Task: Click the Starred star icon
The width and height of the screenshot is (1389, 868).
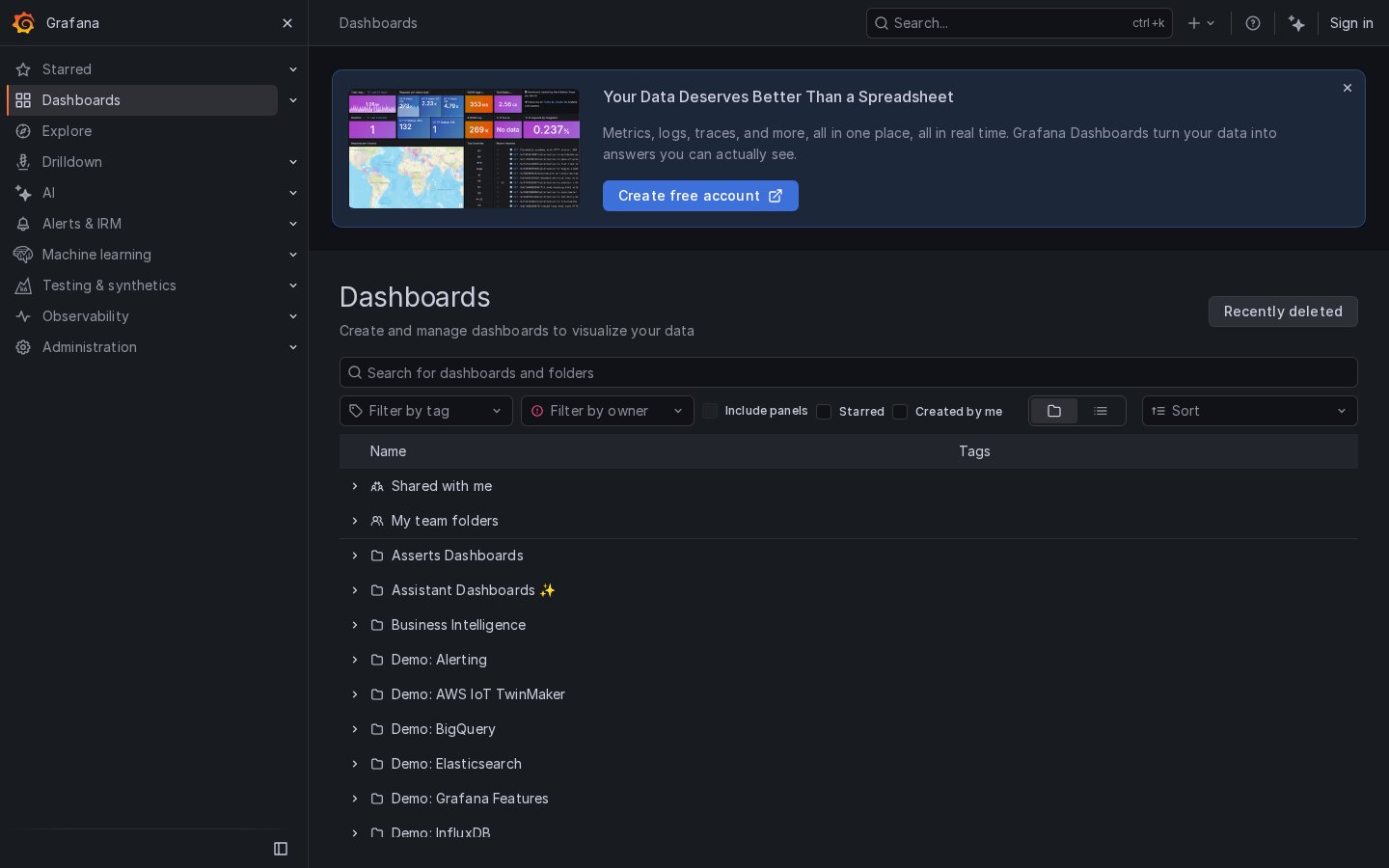Action: click(23, 69)
